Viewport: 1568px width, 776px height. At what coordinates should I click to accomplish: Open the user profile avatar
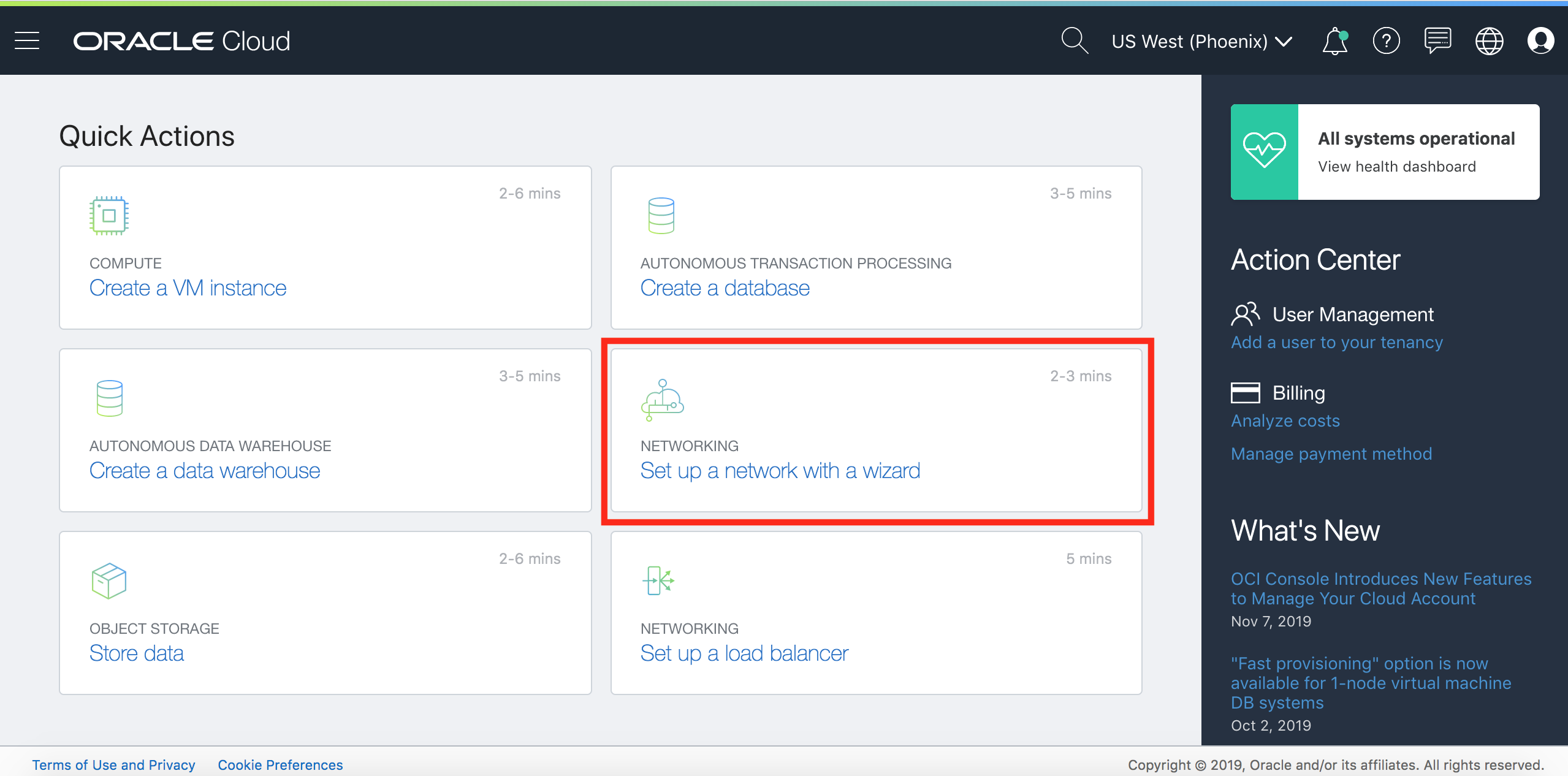pyautogui.click(x=1540, y=41)
